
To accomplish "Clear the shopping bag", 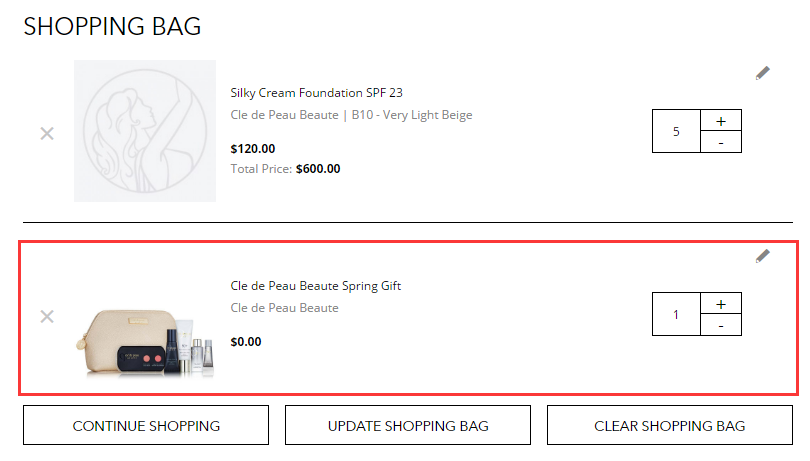I will click(669, 425).
